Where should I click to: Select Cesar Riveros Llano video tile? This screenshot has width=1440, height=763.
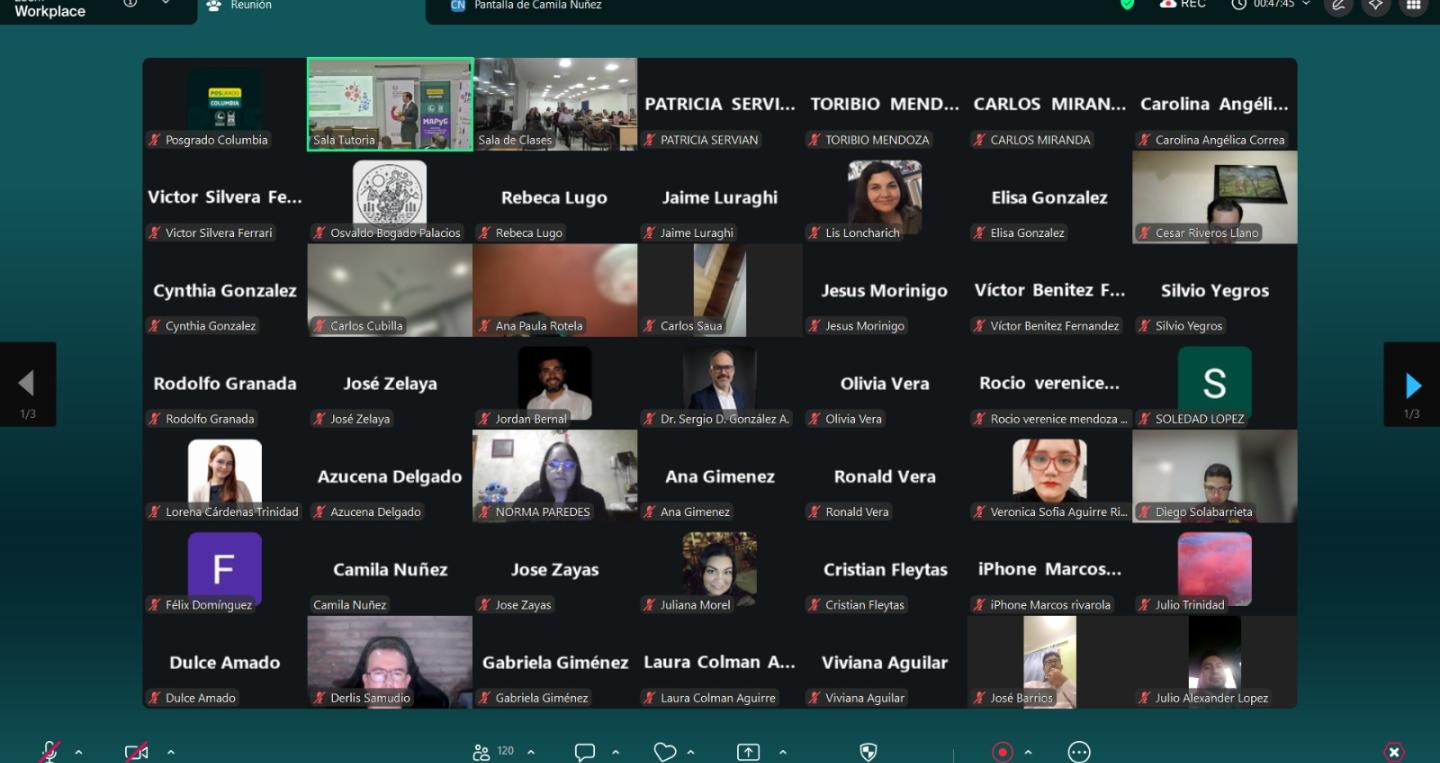coord(1215,197)
